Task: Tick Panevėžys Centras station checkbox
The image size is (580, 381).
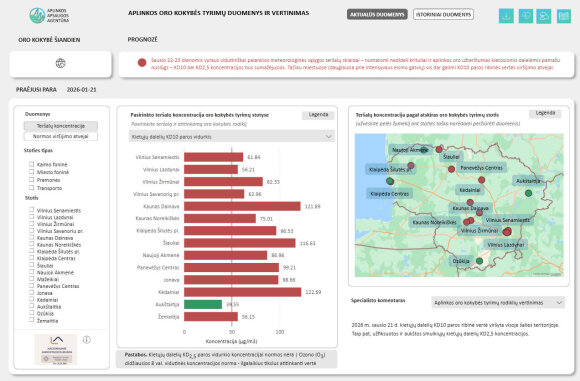Action: pos(31,286)
